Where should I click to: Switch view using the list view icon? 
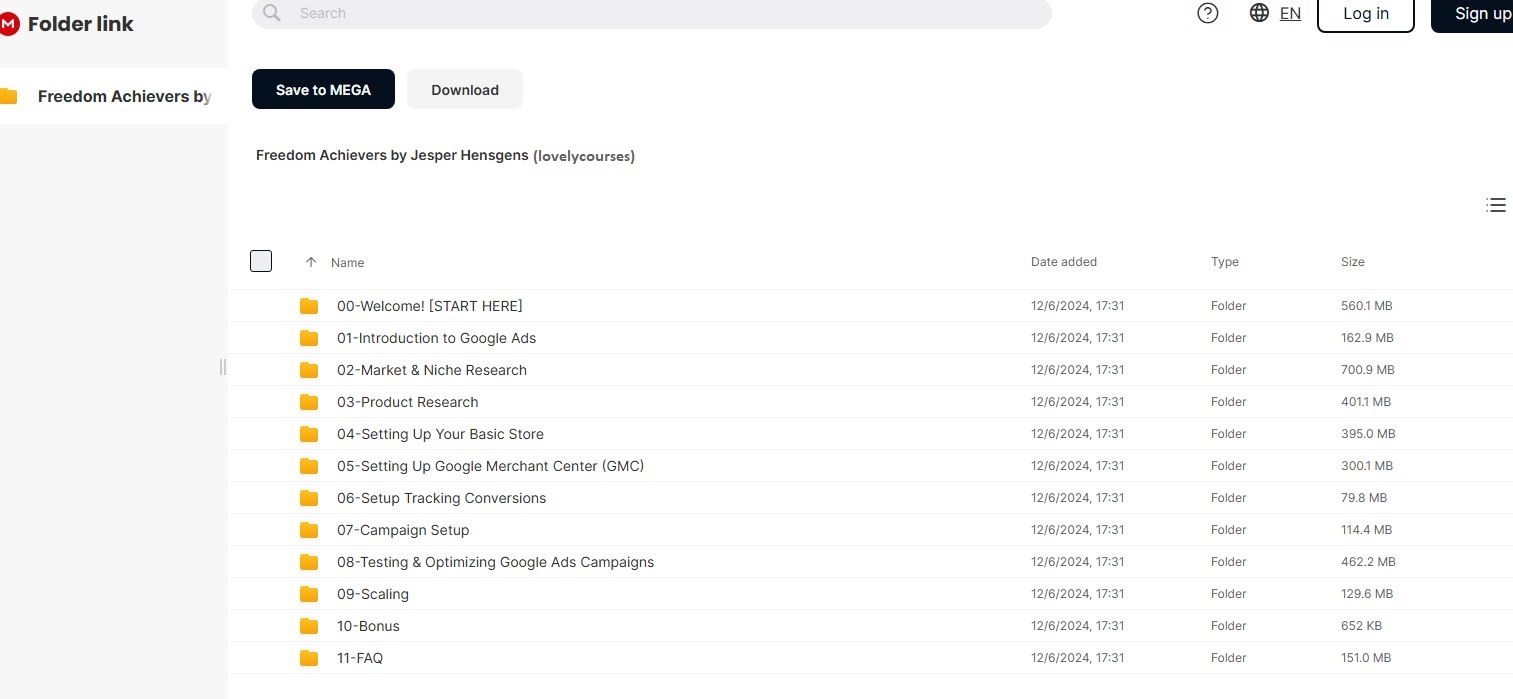1496,205
